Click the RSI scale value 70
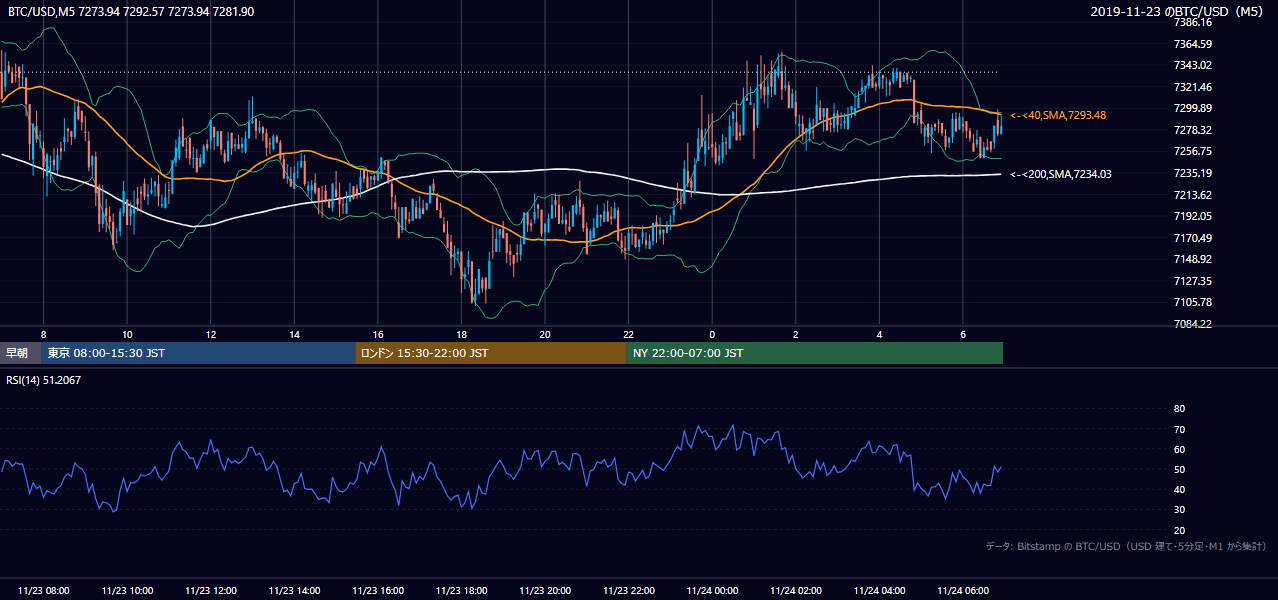Viewport: 1278px width, 600px height. tap(1179, 429)
